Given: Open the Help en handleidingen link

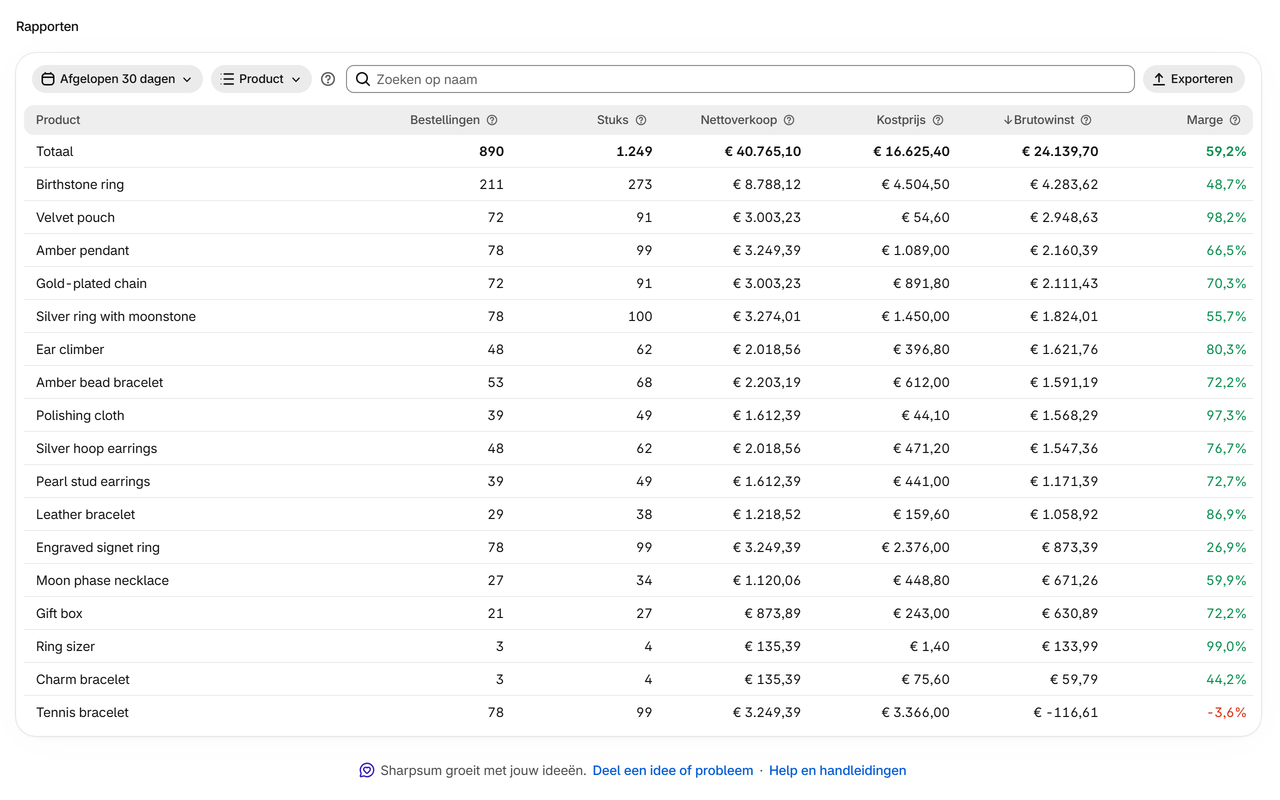Looking at the screenshot, I should [838, 770].
